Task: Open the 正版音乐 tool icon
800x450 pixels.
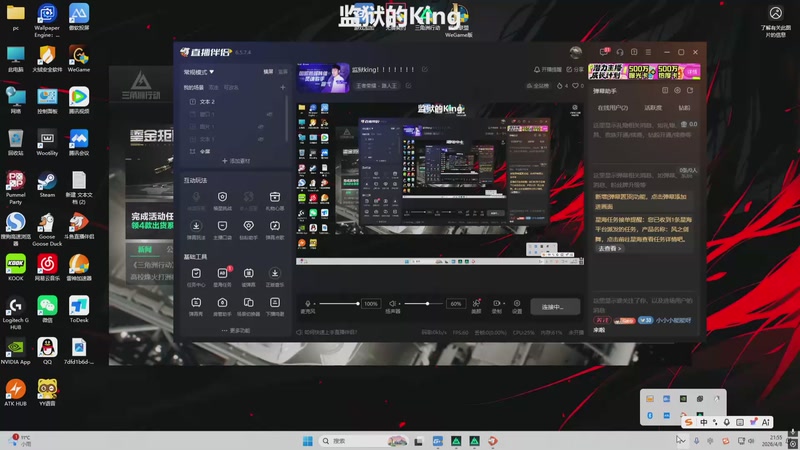Action: [x=274, y=273]
